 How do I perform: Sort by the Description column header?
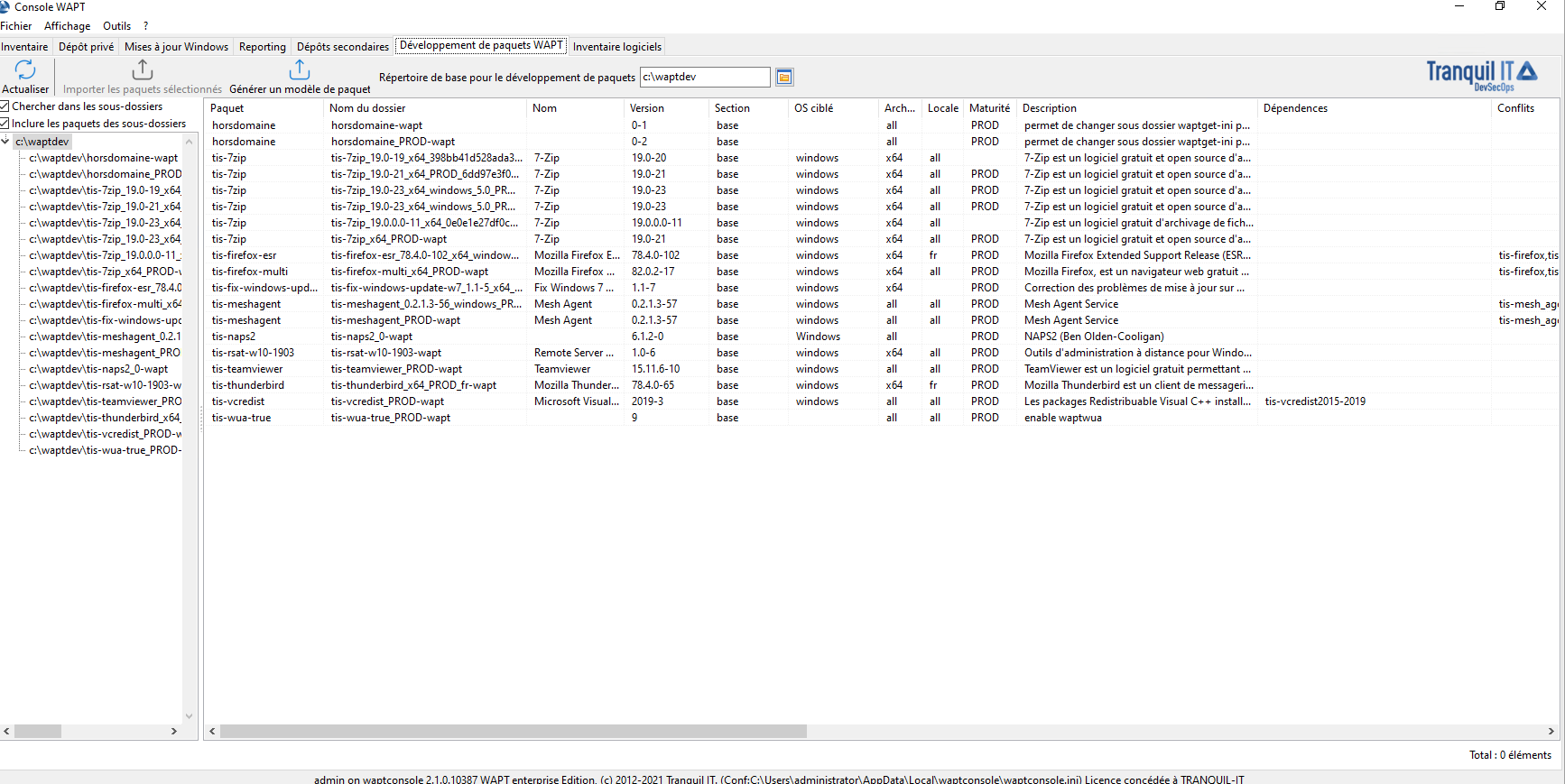coord(1137,108)
